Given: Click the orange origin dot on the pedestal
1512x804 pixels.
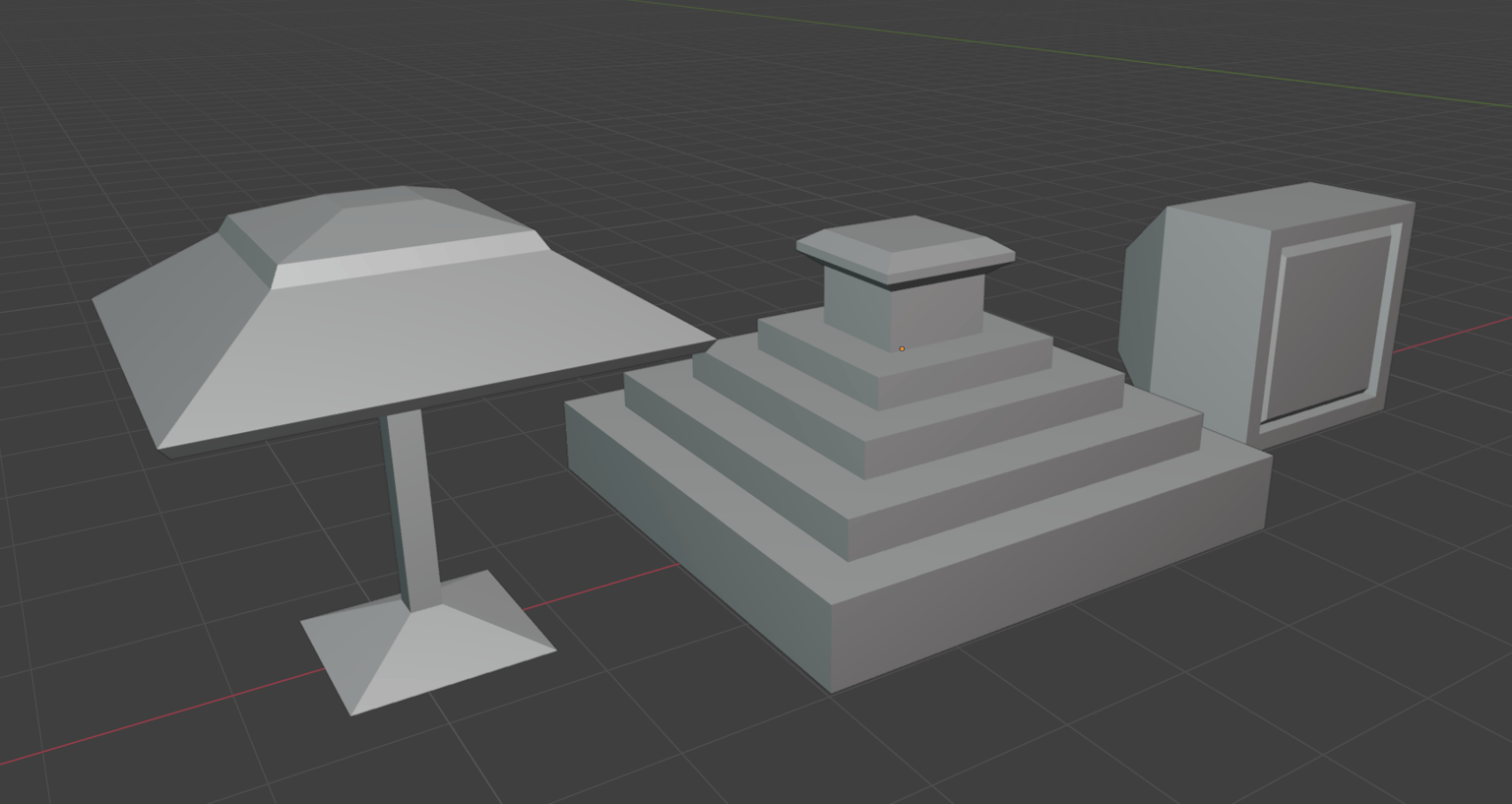Looking at the screenshot, I should [902, 348].
